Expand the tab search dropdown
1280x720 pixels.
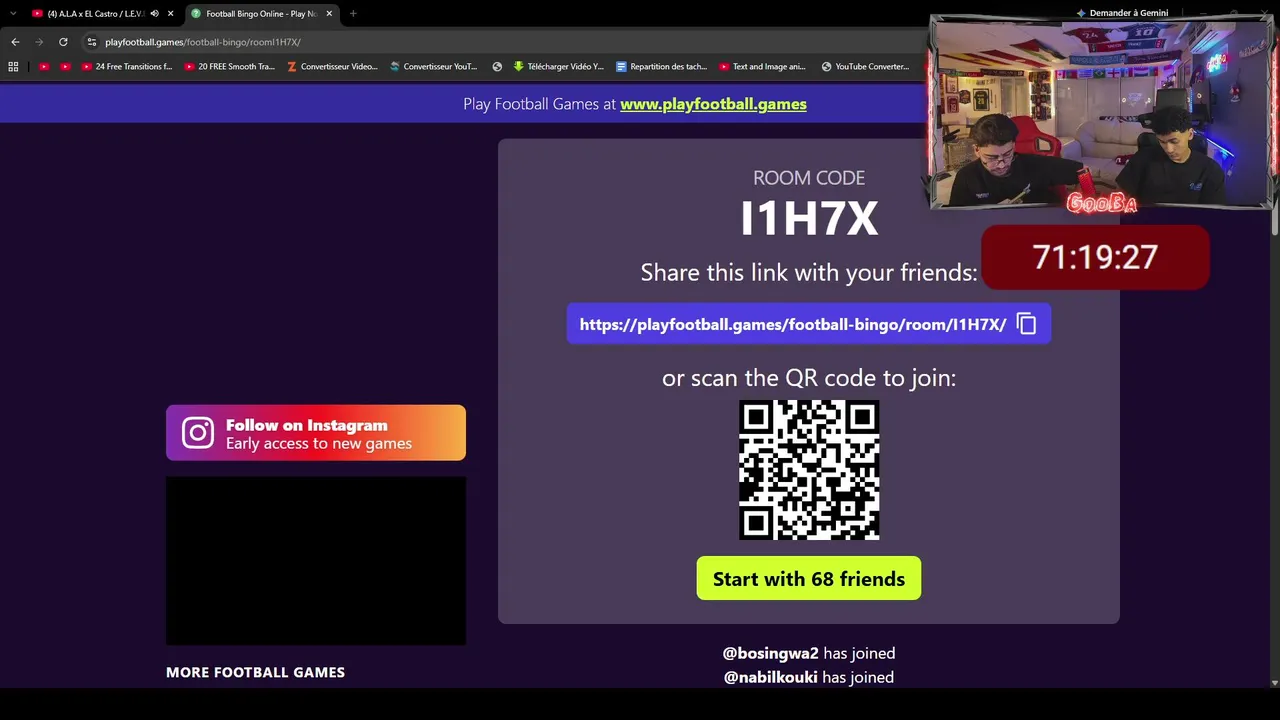pyautogui.click(x=13, y=14)
